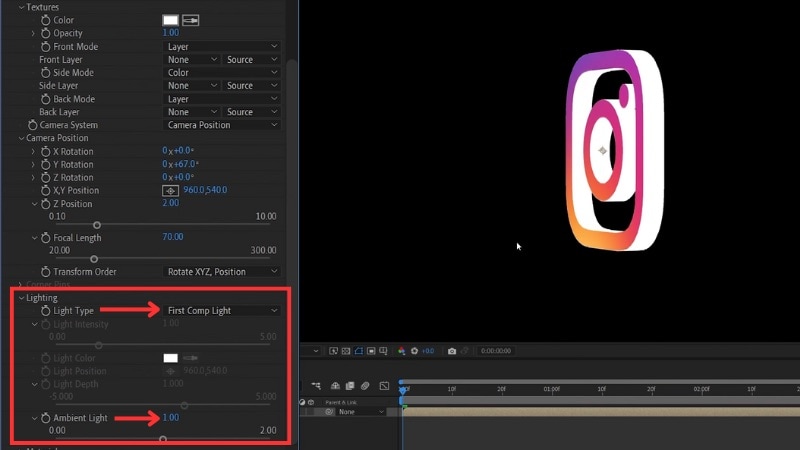Toggle the Opacity stopwatch
This screenshot has width=800, height=450.
45,33
